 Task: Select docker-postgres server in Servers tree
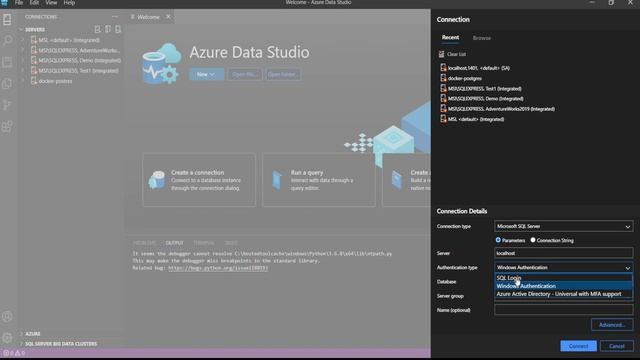[x=51, y=81]
